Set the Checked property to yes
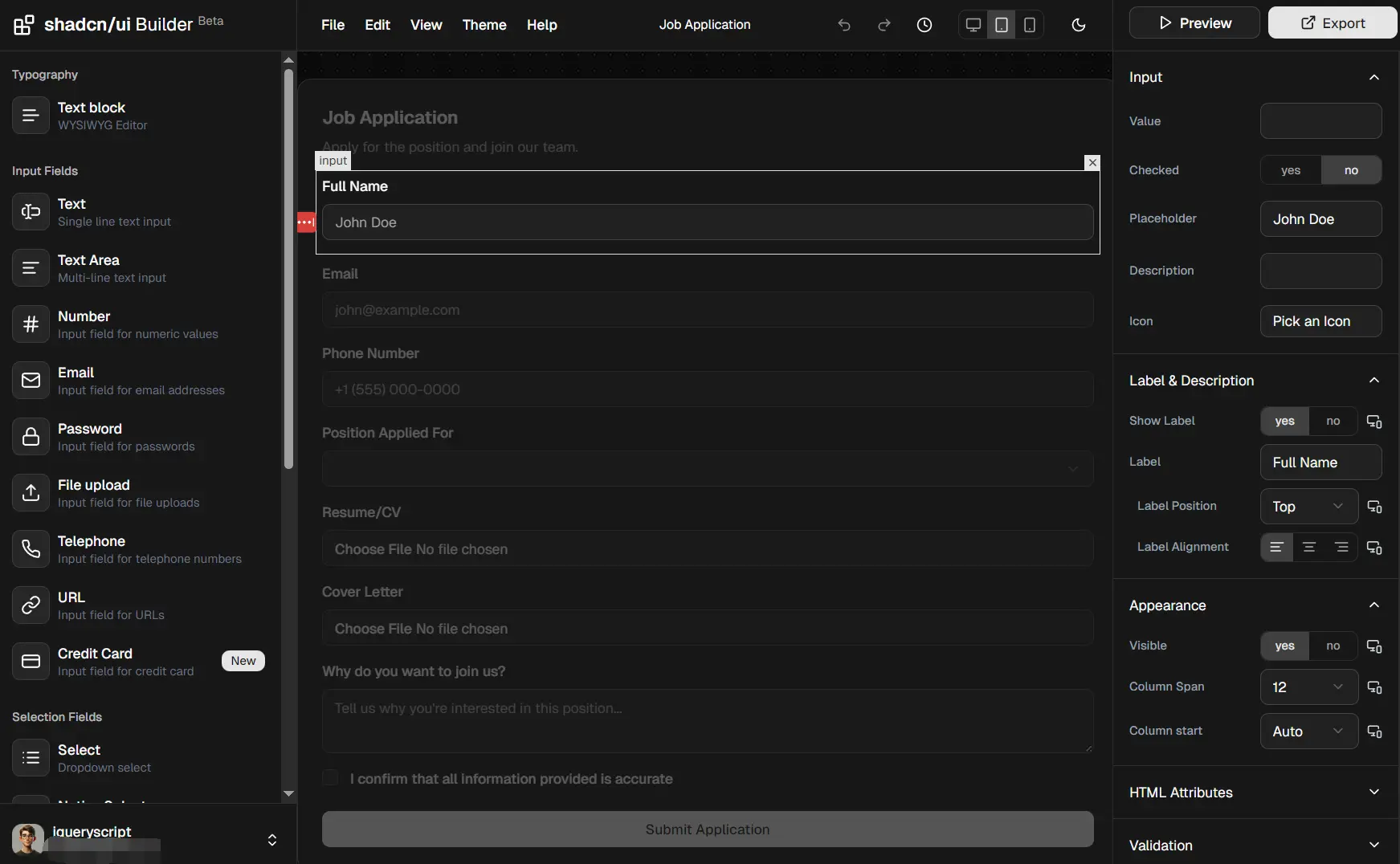 pyautogui.click(x=1292, y=170)
